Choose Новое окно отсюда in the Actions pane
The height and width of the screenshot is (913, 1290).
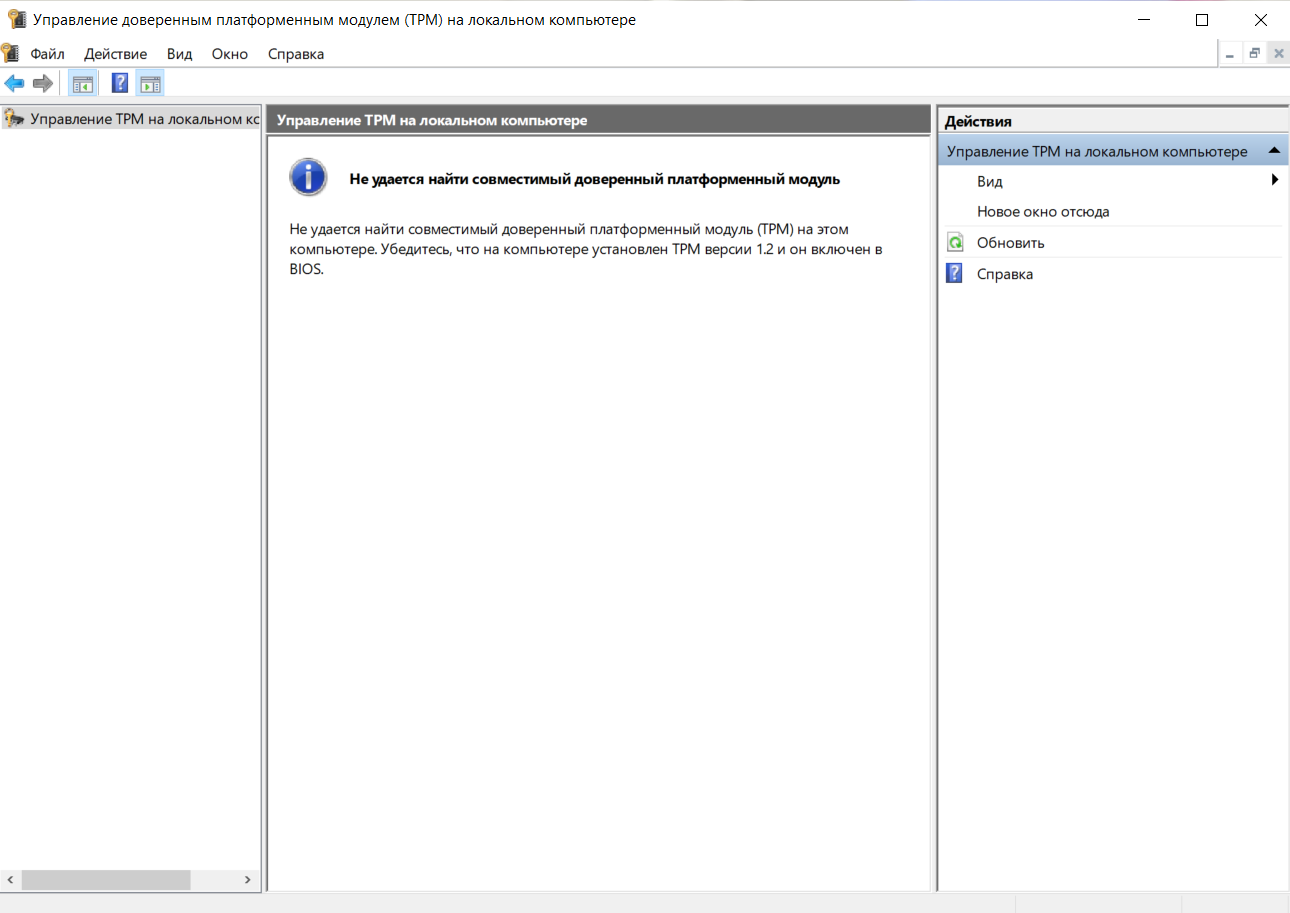[1043, 212]
